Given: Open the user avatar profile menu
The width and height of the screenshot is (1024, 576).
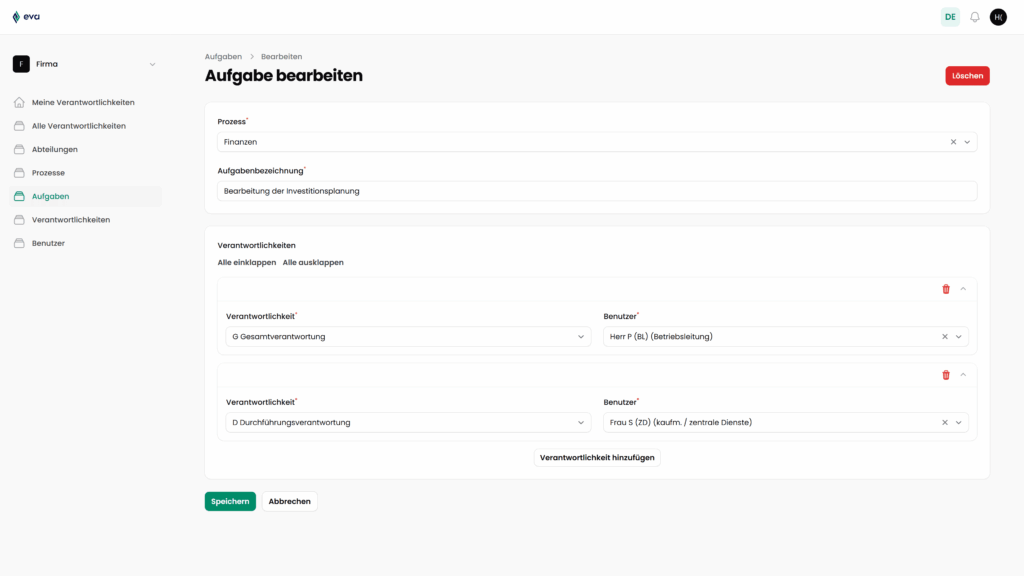Looking at the screenshot, I should [998, 17].
